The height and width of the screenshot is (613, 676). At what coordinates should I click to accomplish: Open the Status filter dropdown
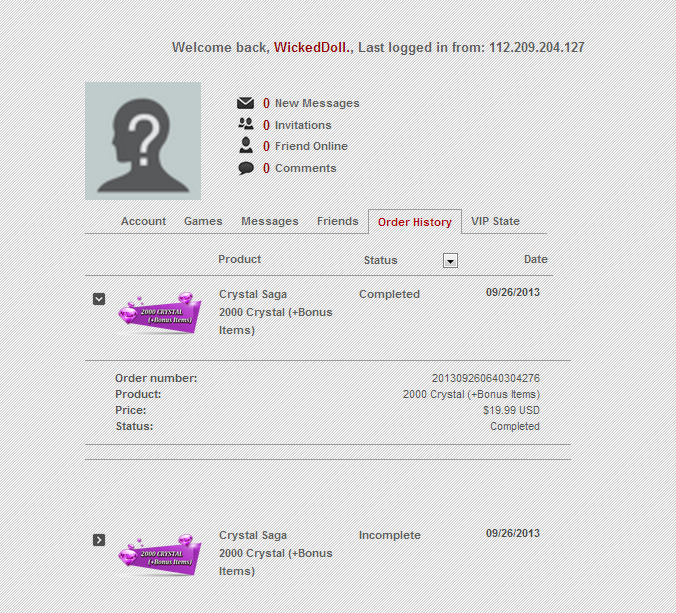click(451, 260)
